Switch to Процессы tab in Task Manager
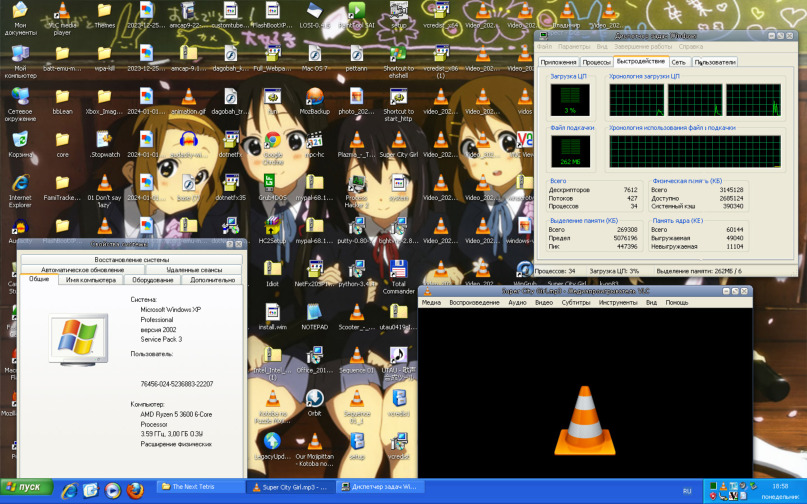Image resolution: width=807 pixels, height=504 pixels. (x=597, y=62)
